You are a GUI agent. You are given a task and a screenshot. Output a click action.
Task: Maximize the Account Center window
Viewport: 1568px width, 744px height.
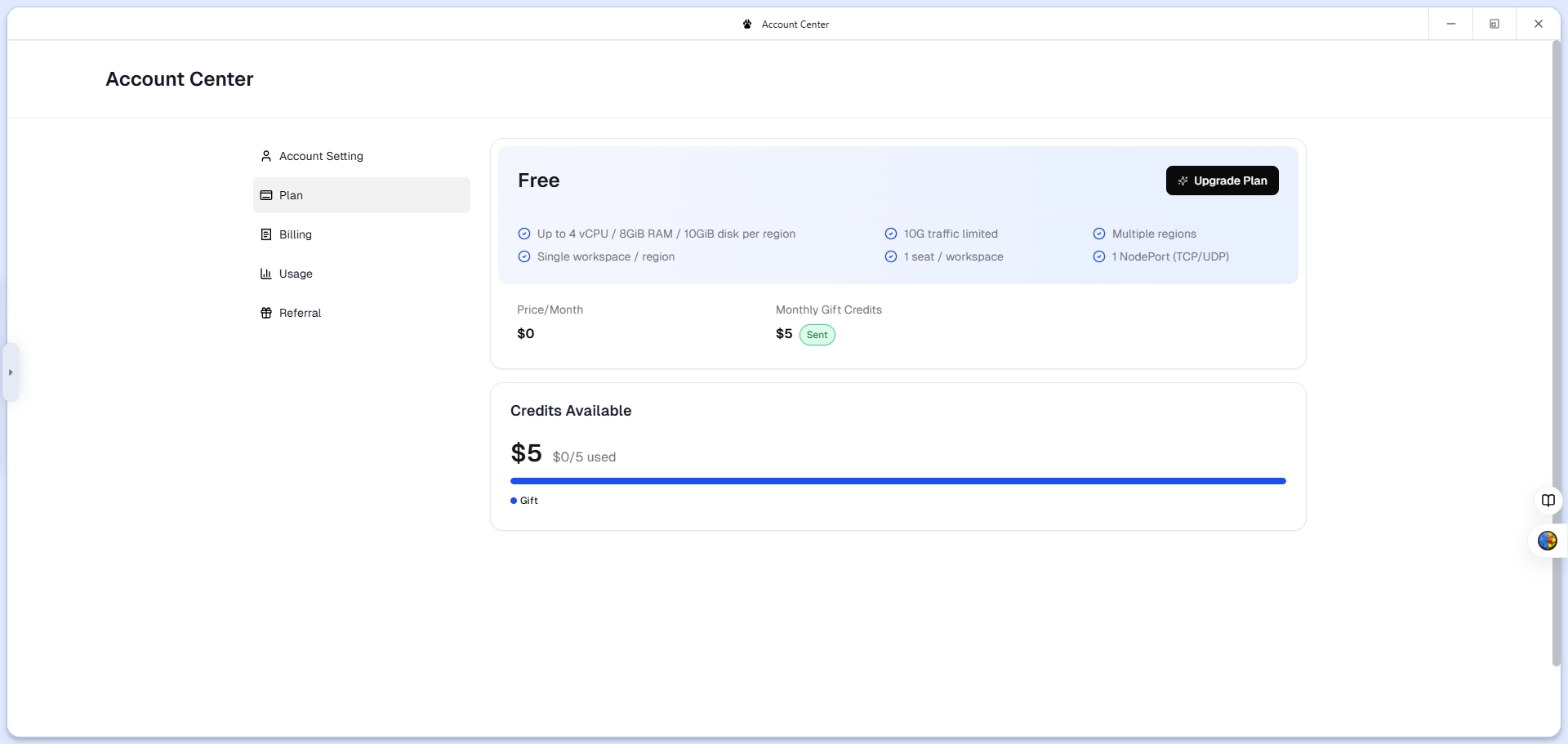1494,24
